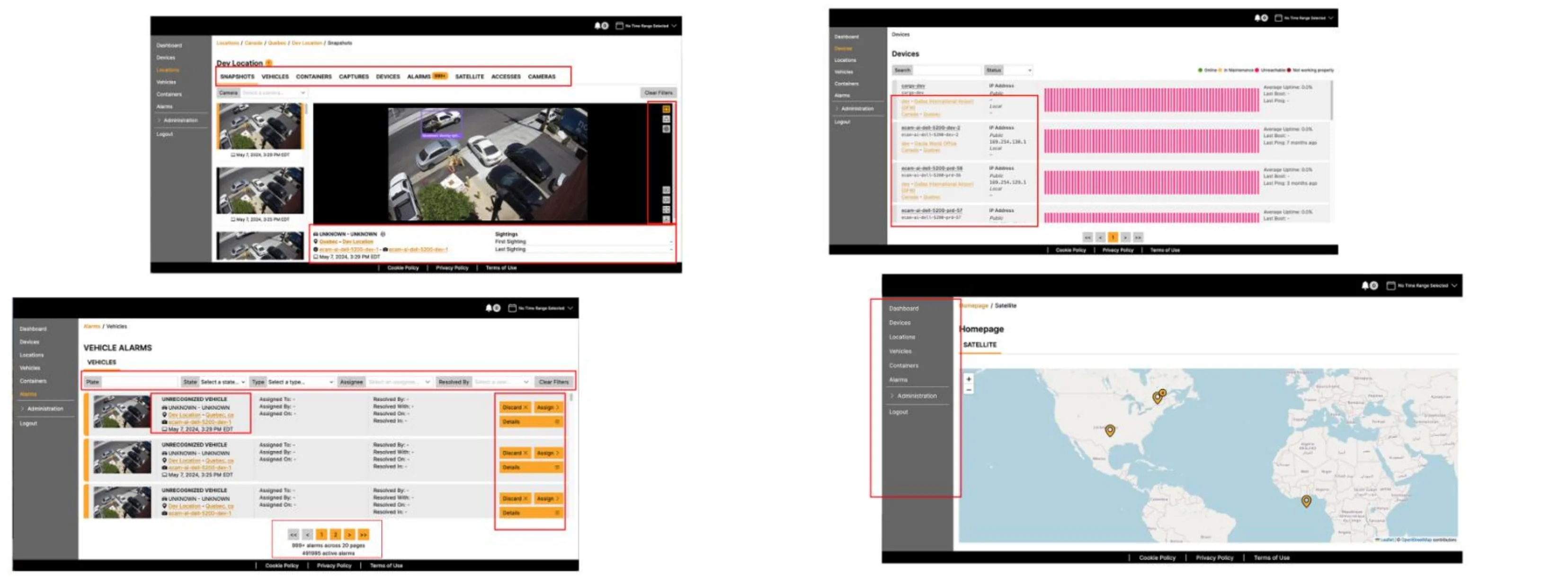Select the CAMERAS tab
Screen dimensions: 1568x577
click(541, 77)
